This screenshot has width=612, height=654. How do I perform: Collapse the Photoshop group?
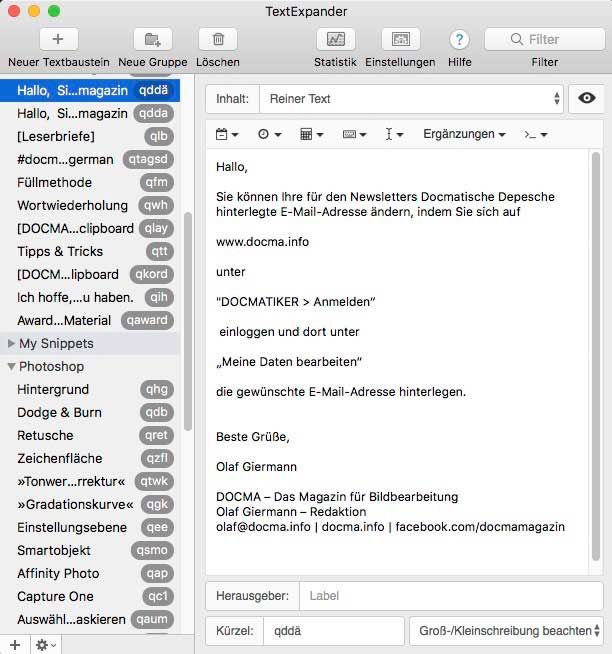click(11, 367)
